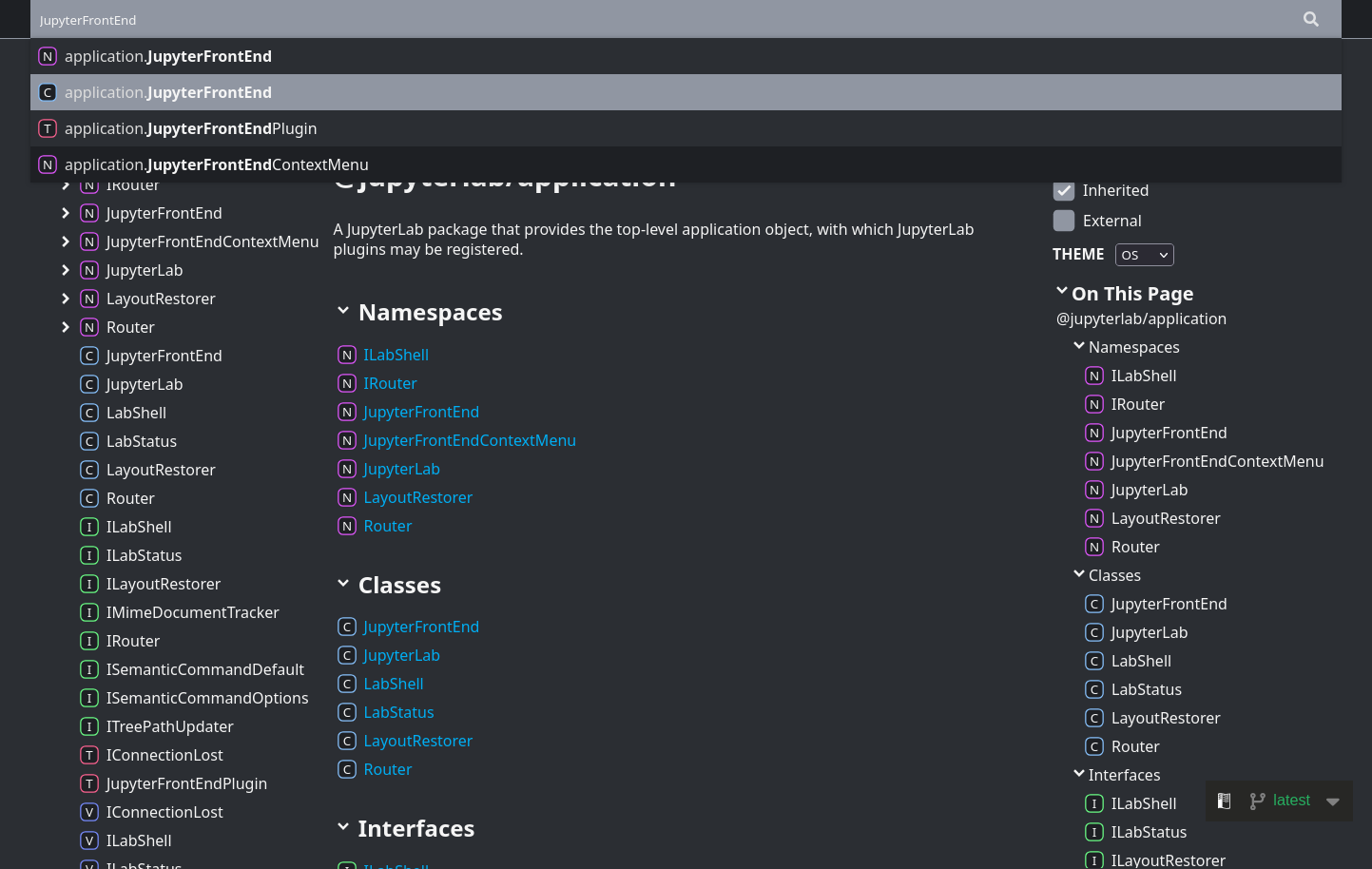Open LabStatus class link in main content
Screen dimensions: 1372x869
coord(398,712)
